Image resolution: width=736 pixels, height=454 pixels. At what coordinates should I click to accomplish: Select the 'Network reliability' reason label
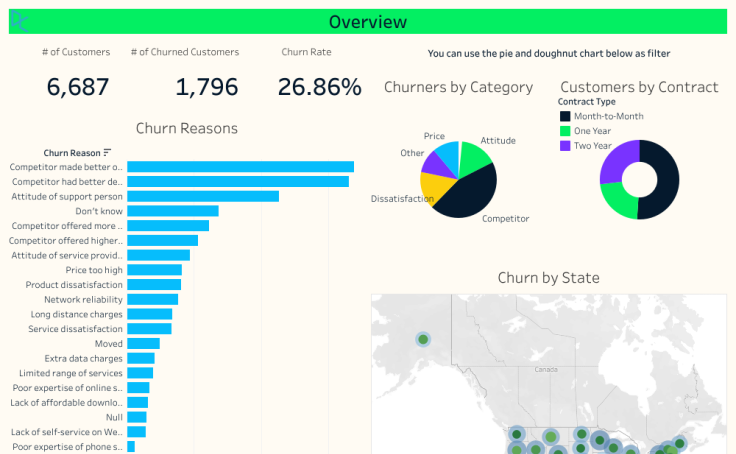click(x=83, y=299)
